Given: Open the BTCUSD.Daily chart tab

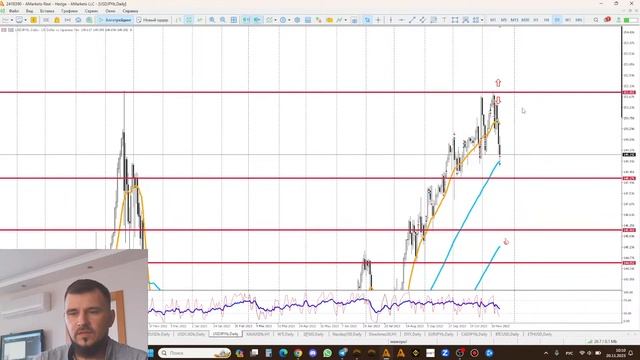Looking at the screenshot, I should [507, 334].
